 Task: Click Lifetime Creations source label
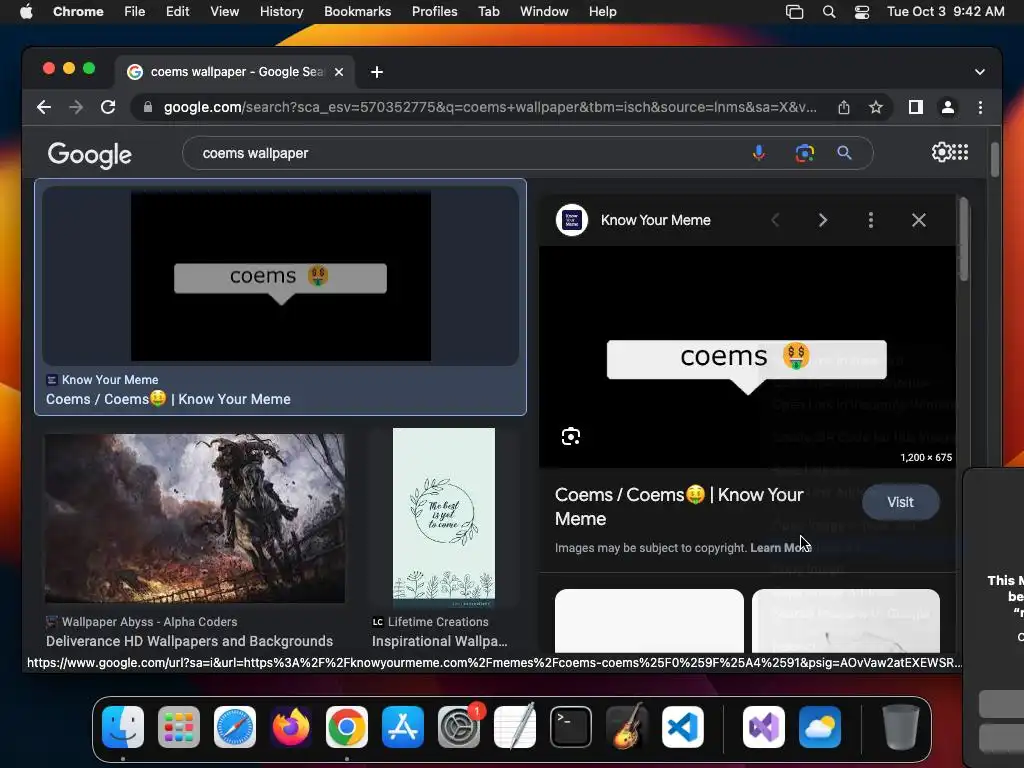click(431, 622)
